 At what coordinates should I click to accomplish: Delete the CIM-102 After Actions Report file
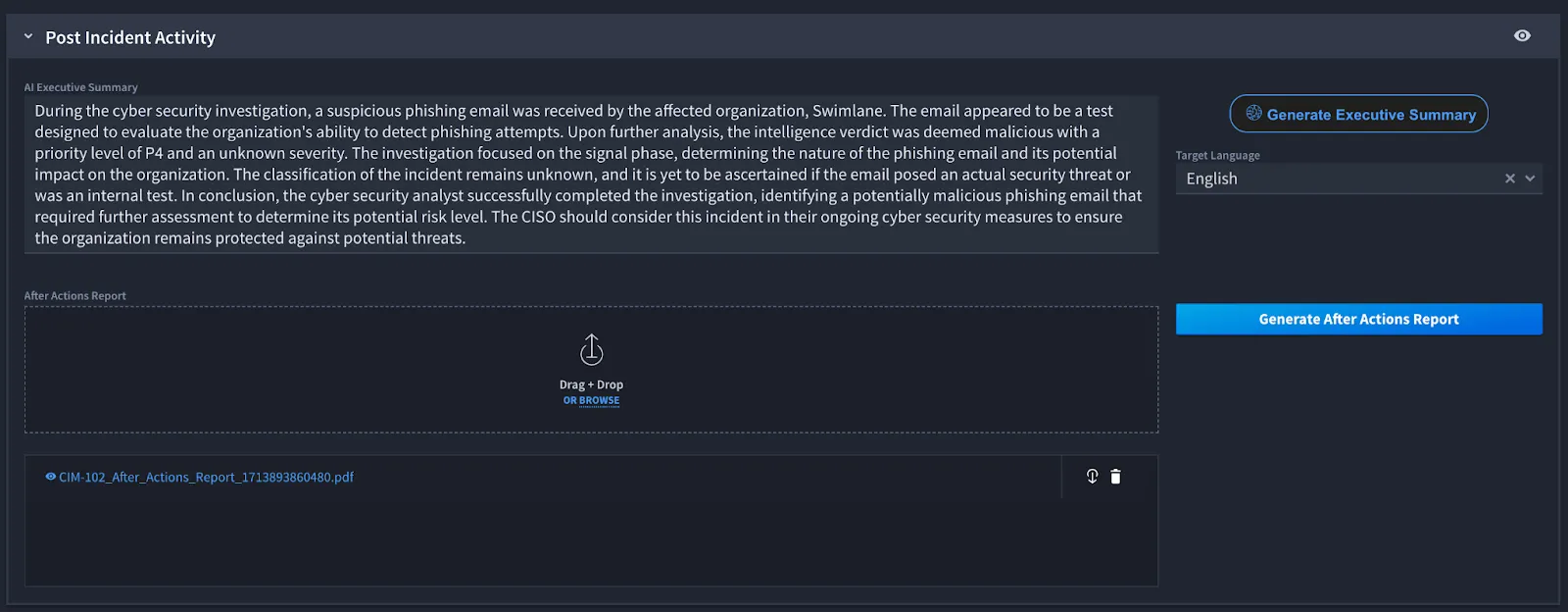[1115, 477]
